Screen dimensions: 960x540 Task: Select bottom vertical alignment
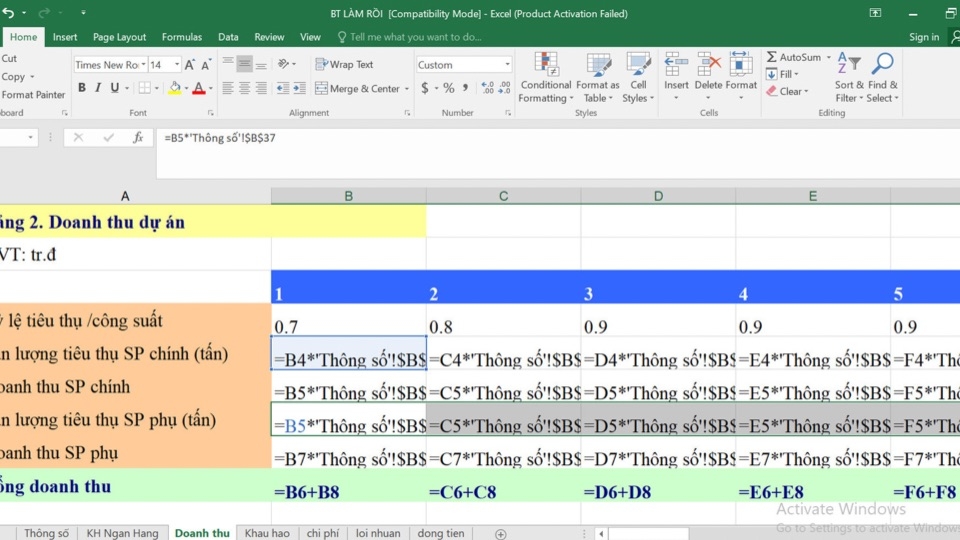261,64
